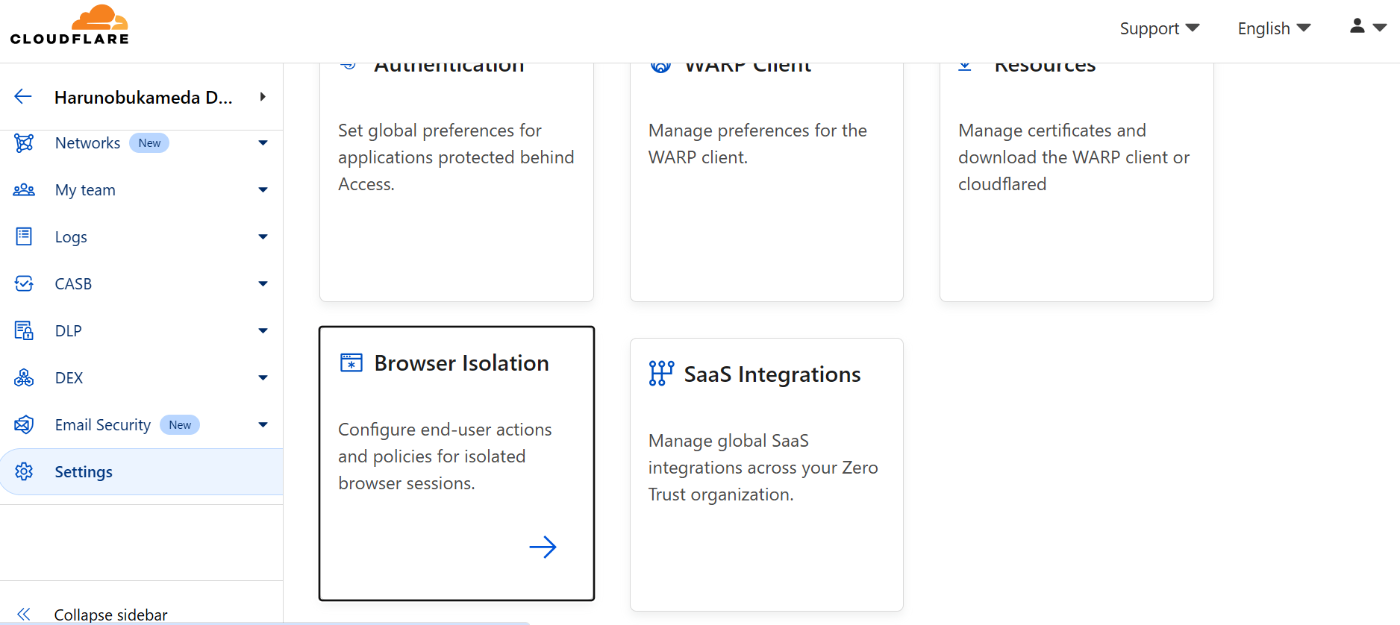This screenshot has width=1400, height=625.
Task: Open the English language dropdown
Action: [x=1273, y=28]
